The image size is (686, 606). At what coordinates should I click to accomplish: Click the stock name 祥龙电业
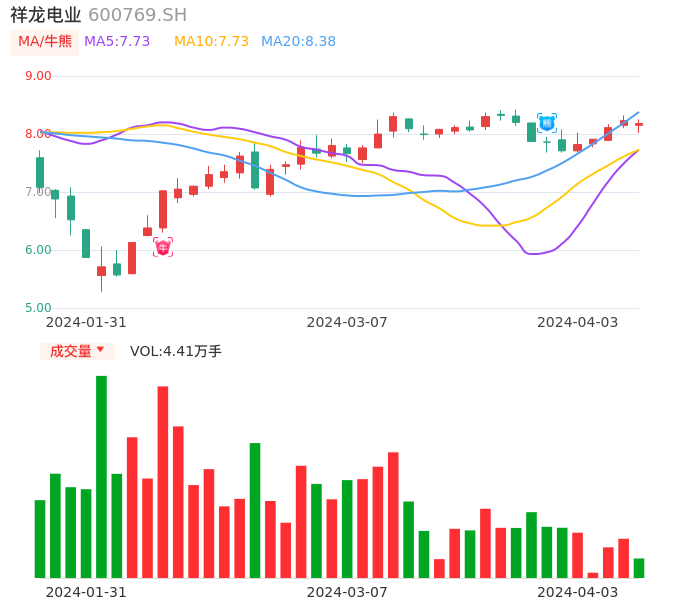pos(46,15)
